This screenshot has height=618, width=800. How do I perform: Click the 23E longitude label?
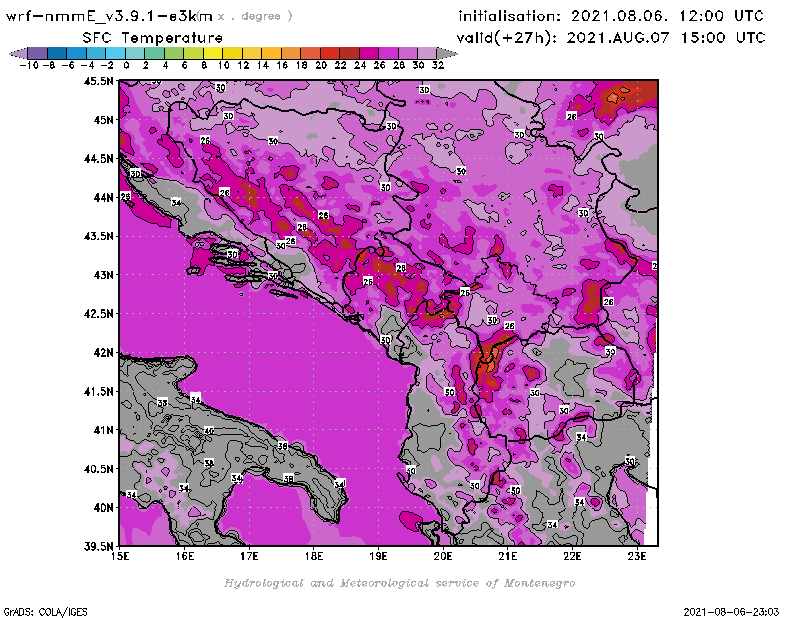637,556
